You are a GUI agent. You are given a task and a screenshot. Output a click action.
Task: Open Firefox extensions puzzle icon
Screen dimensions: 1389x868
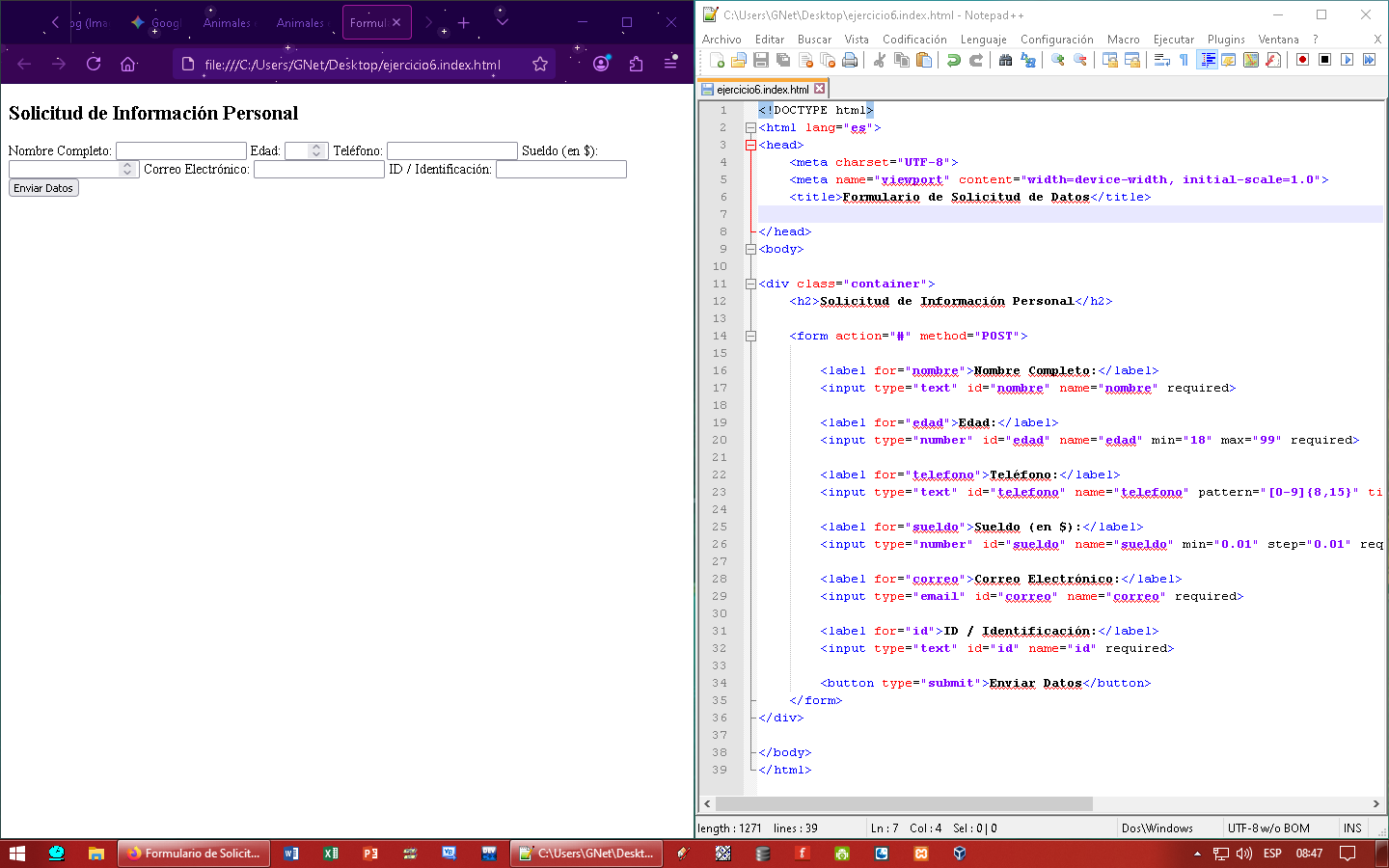636,65
